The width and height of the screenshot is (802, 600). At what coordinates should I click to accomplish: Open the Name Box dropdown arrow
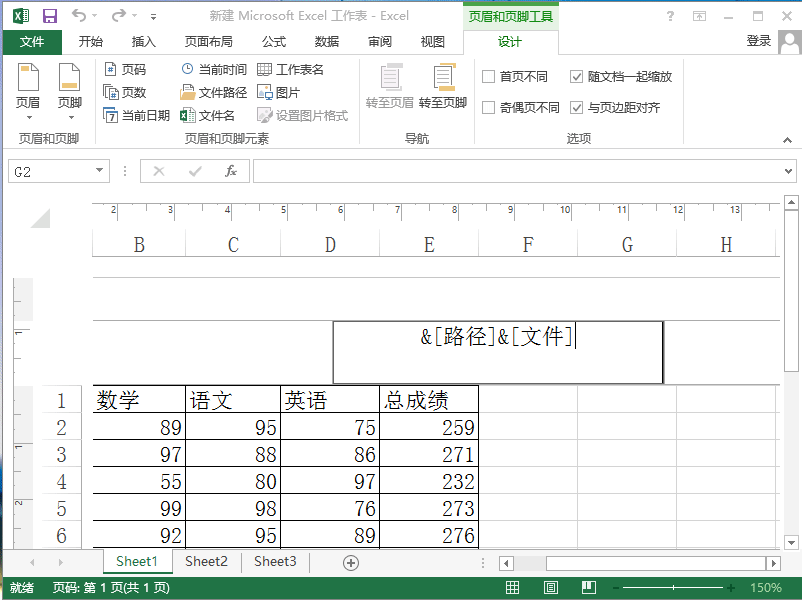(x=98, y=170)
